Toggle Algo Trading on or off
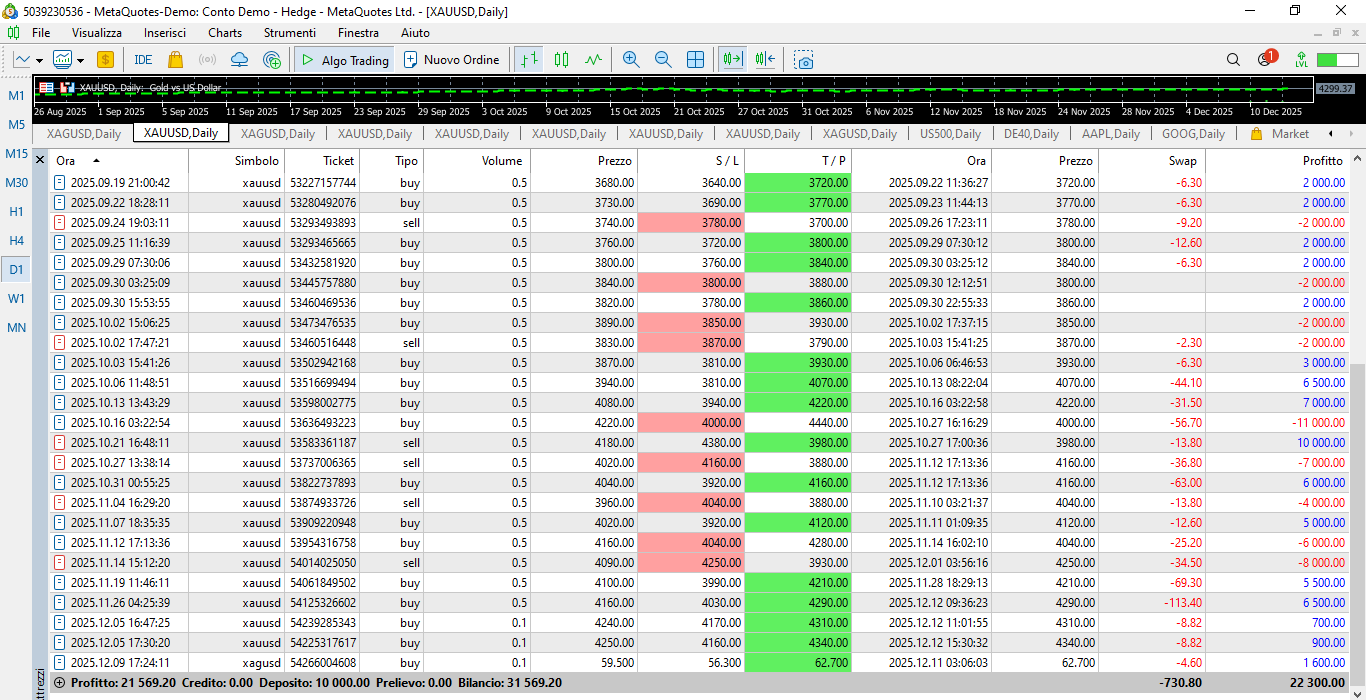1366x700 pixels. [x=345, y=60]
